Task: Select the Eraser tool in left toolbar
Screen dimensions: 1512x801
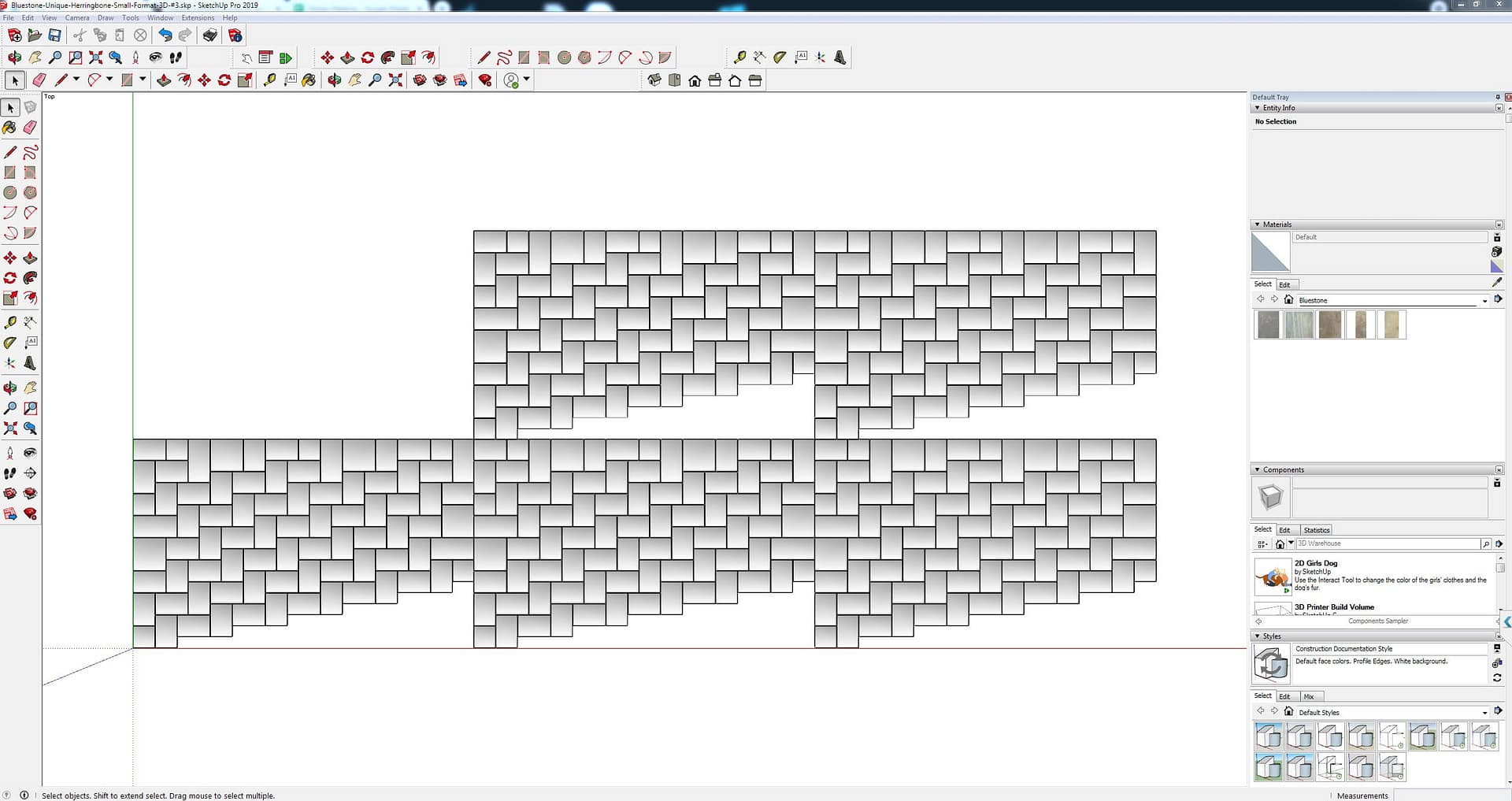Action: tap(30, 128)
